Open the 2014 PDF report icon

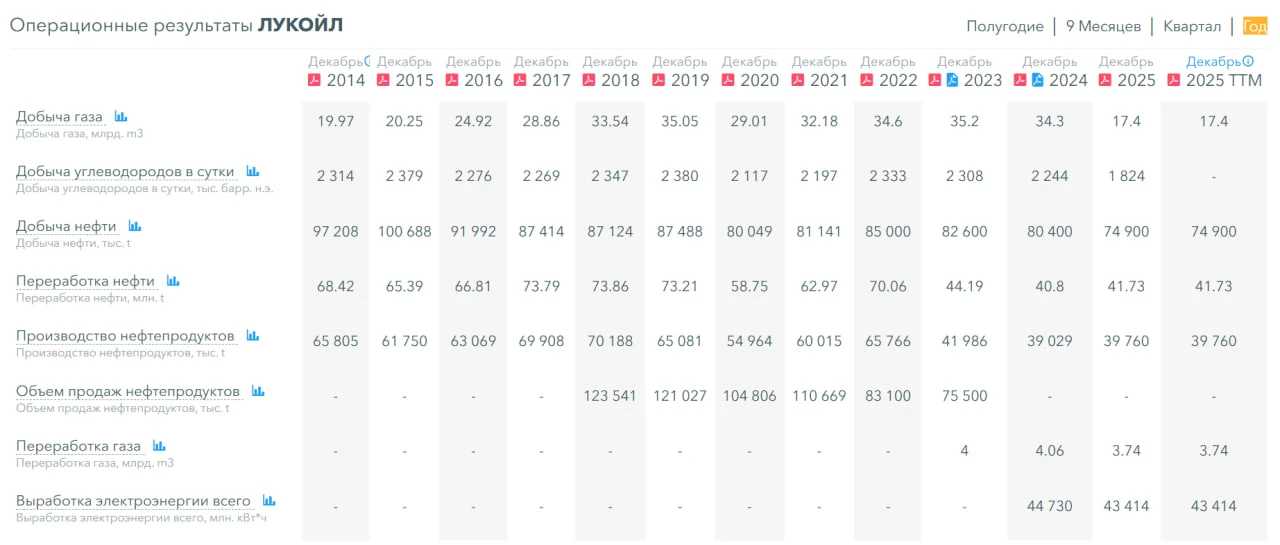(x=314, y=80)
